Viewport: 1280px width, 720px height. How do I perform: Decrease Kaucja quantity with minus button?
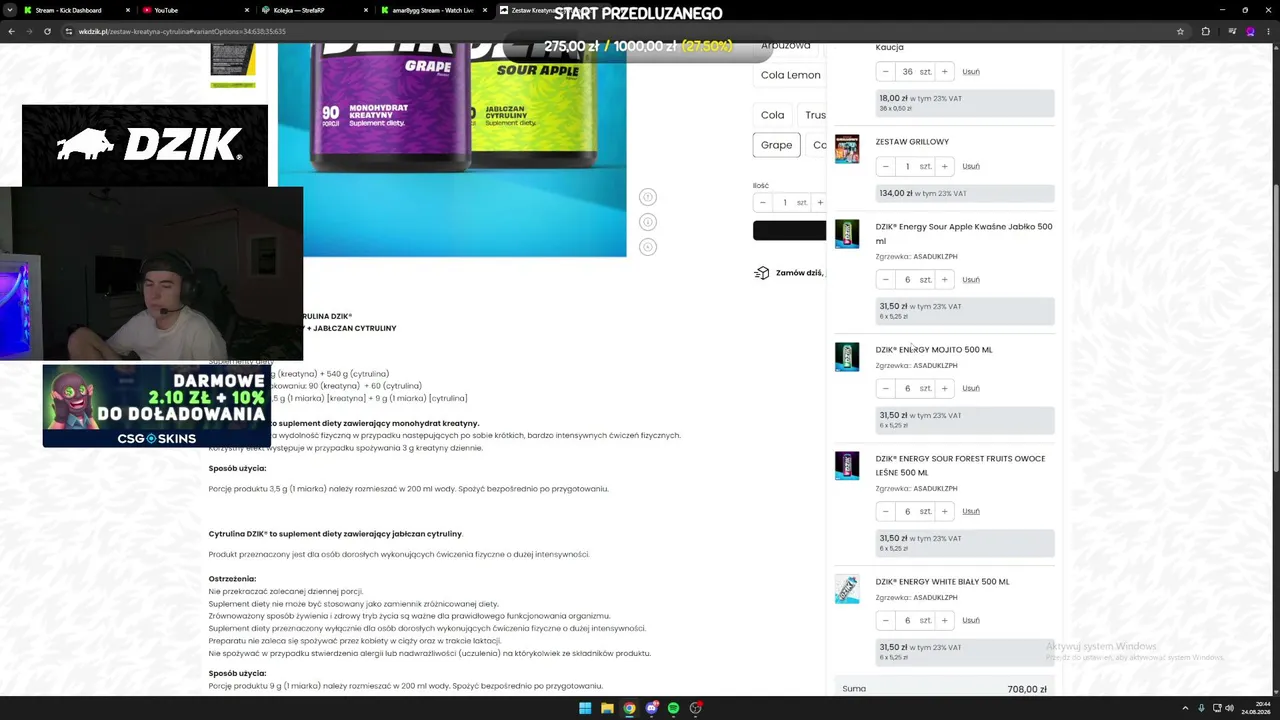coord(885,72)
